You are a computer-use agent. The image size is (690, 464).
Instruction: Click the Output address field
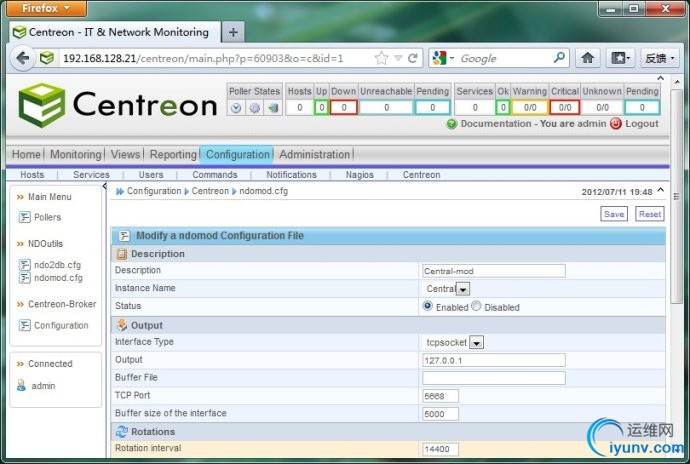[x=494, y=360]
